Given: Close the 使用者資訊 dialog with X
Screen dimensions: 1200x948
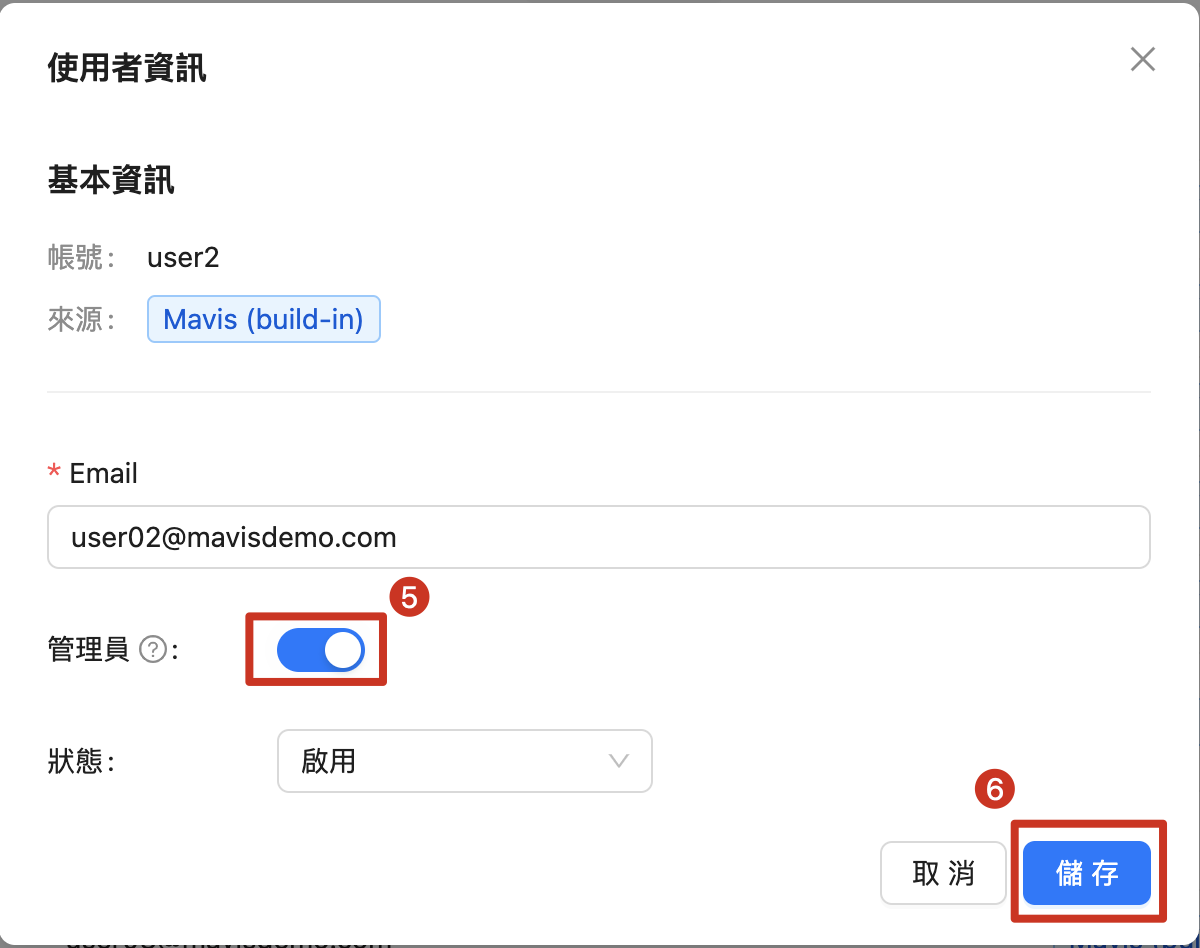Looking at the screenshot, I should (1143, 59).
